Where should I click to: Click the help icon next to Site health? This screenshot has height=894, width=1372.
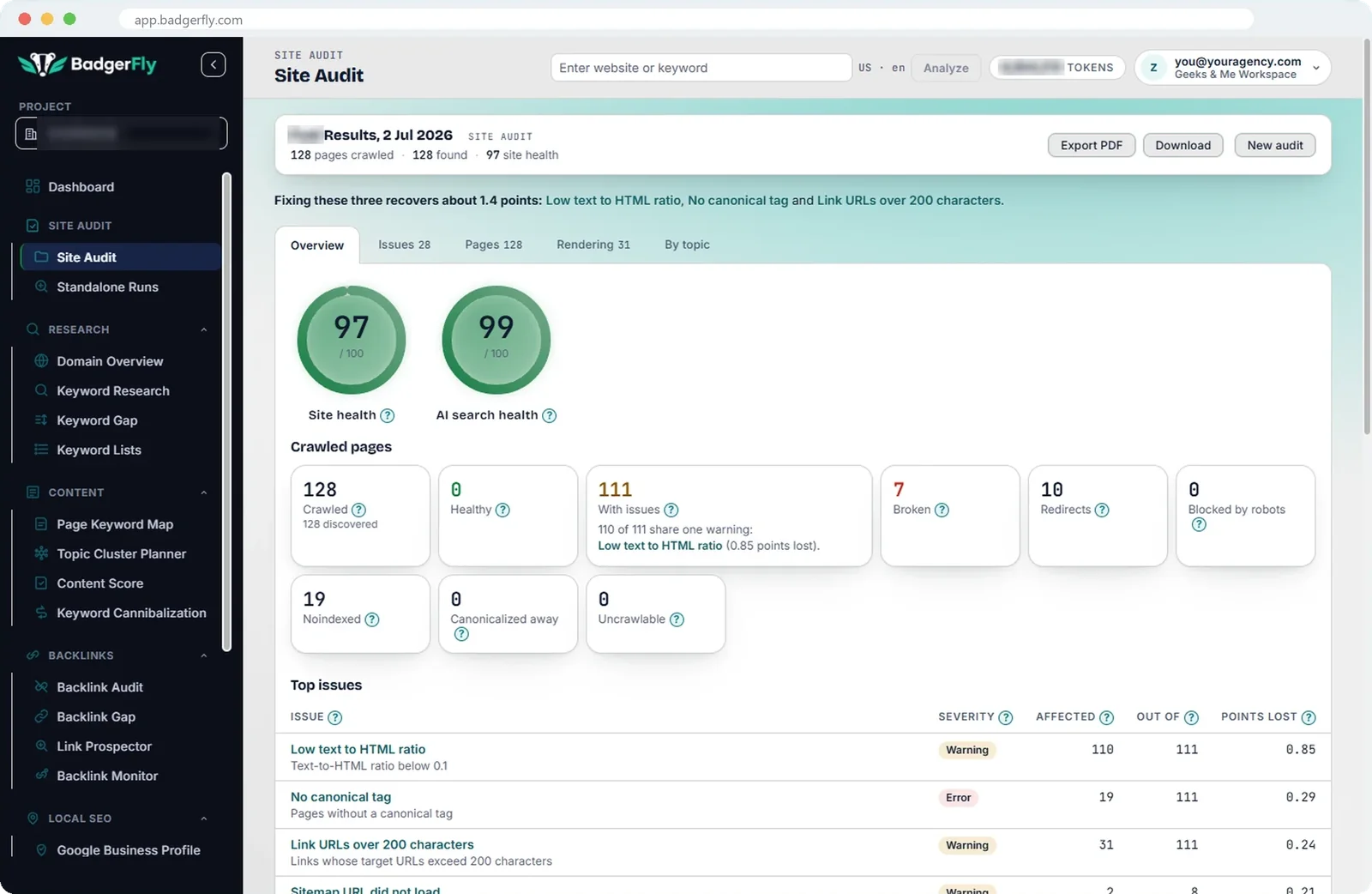click(388, 415)
